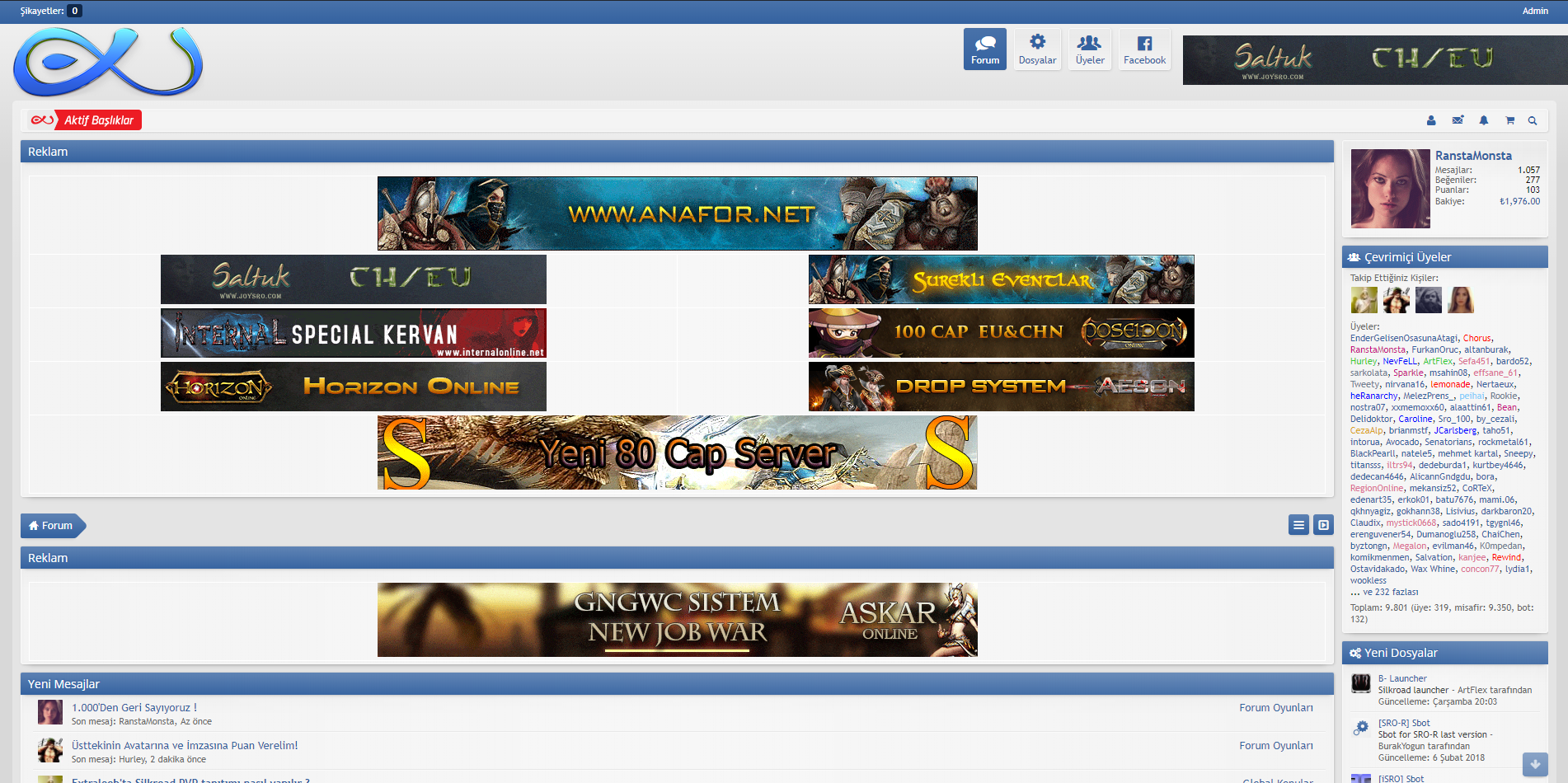Open the shopping cart icon
The width and height of the screenshot is (1568, 783).
(1509, 120)
